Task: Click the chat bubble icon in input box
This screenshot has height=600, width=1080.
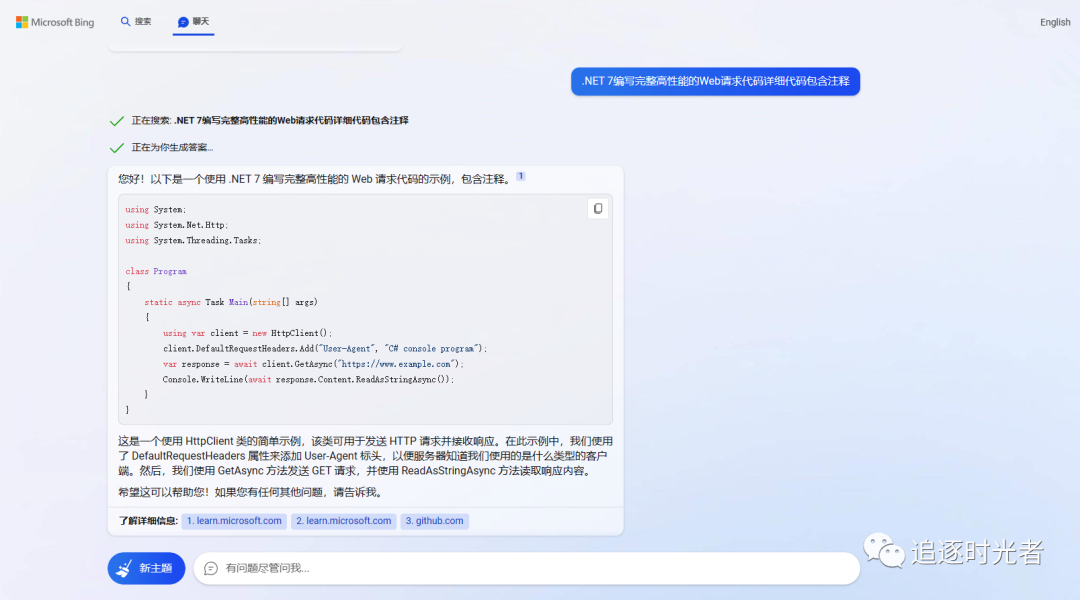Action: [x=211, y=568]
